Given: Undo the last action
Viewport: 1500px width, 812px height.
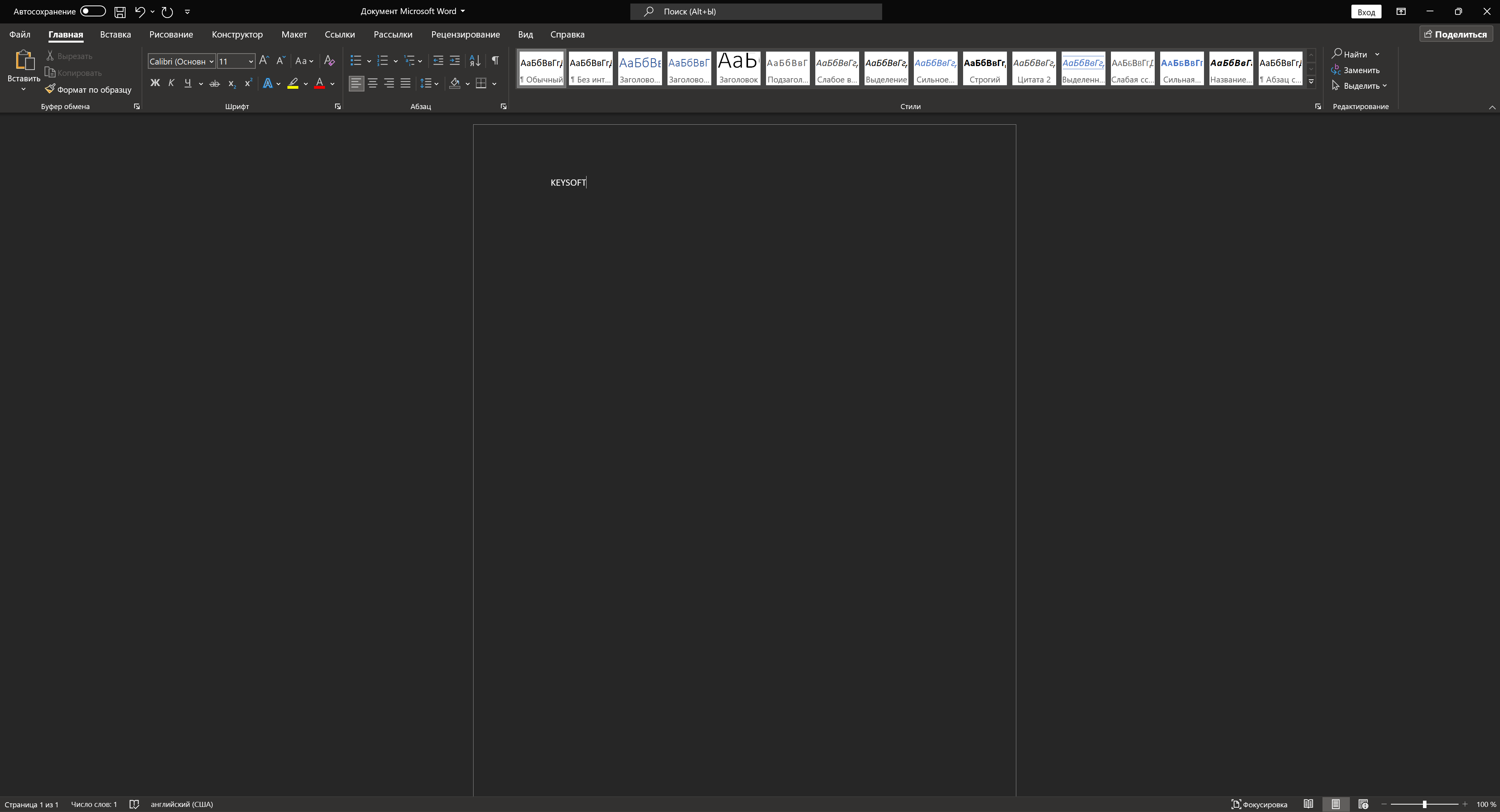Looking at the screenshot, I should (x=140, y=12).
